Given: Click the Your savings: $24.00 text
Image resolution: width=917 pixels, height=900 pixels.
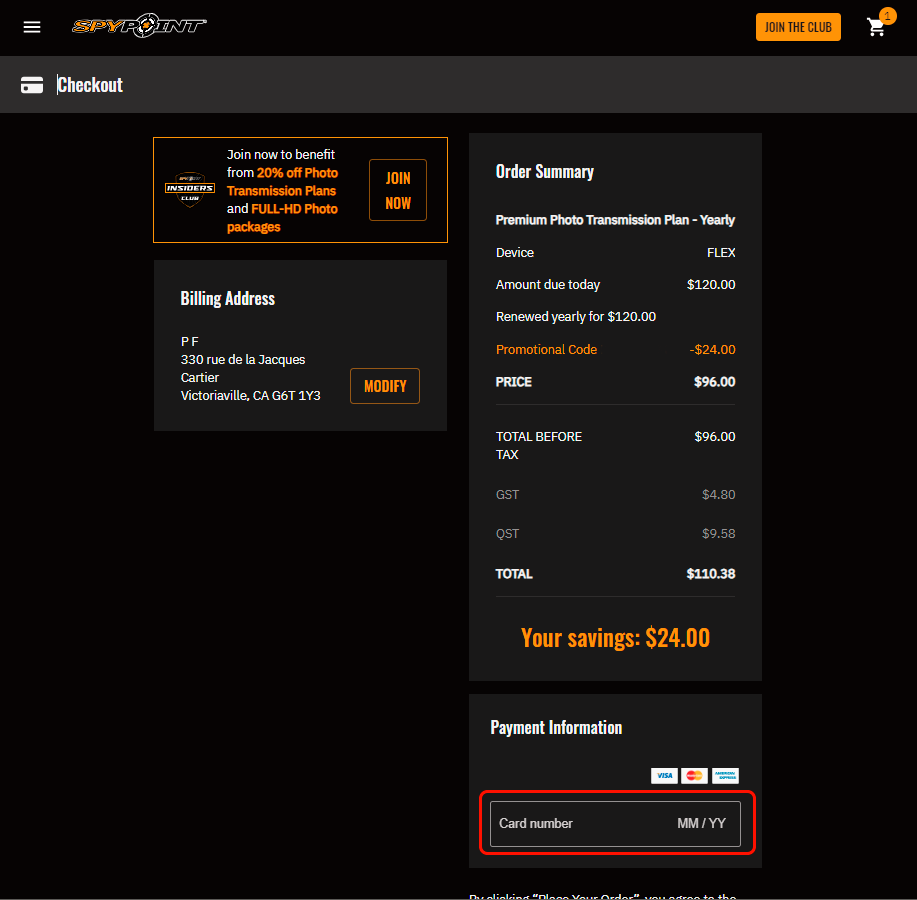Looking at the screenshot, I should pos(615,637).
